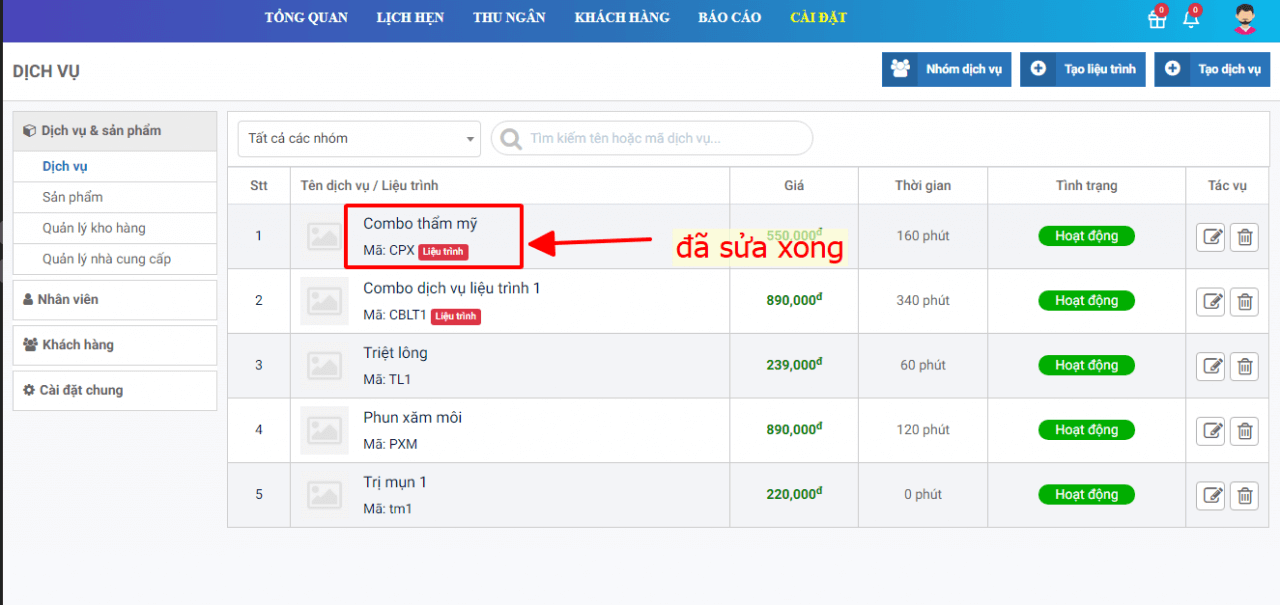Expand Cài đặt chung sidebar section
1280x605 pixels.
(x=115, y=390)
